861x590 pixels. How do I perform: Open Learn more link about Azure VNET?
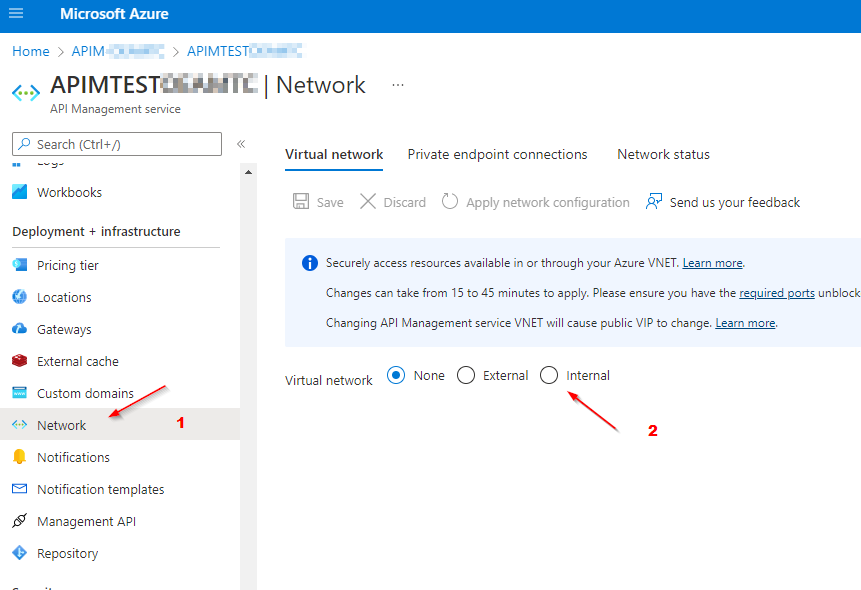[x=712, y=263]
